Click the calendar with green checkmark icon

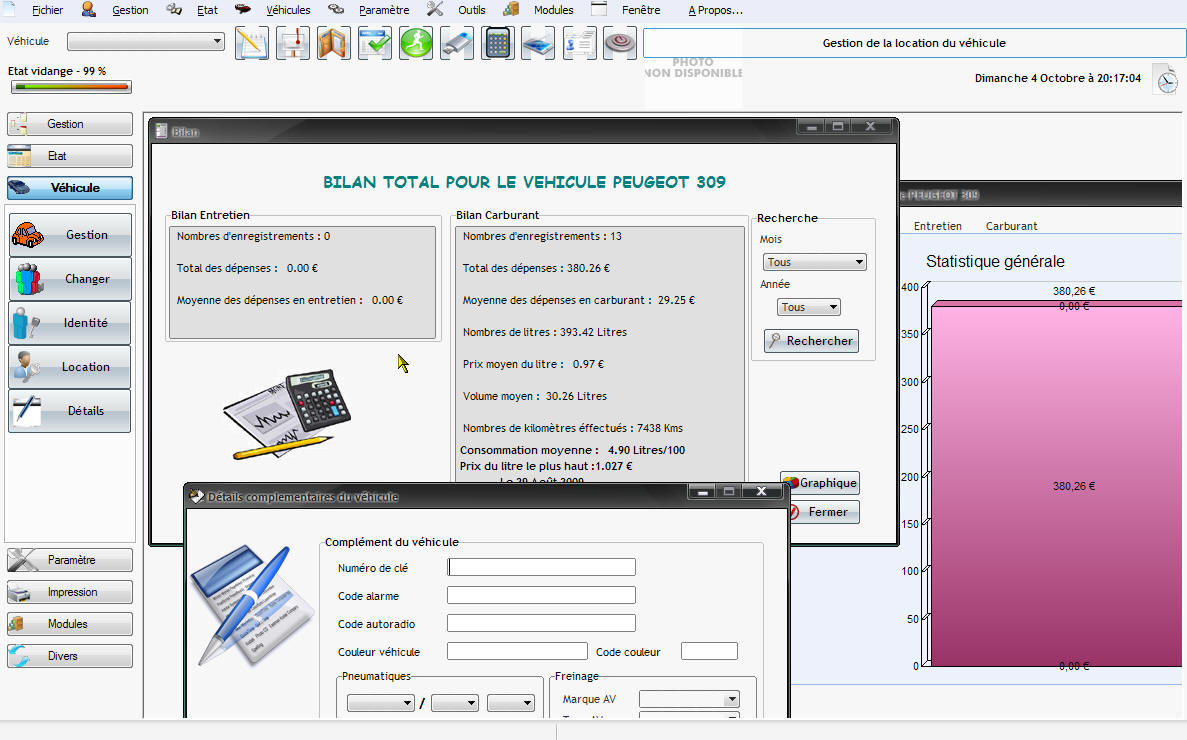tap(375, 43)
